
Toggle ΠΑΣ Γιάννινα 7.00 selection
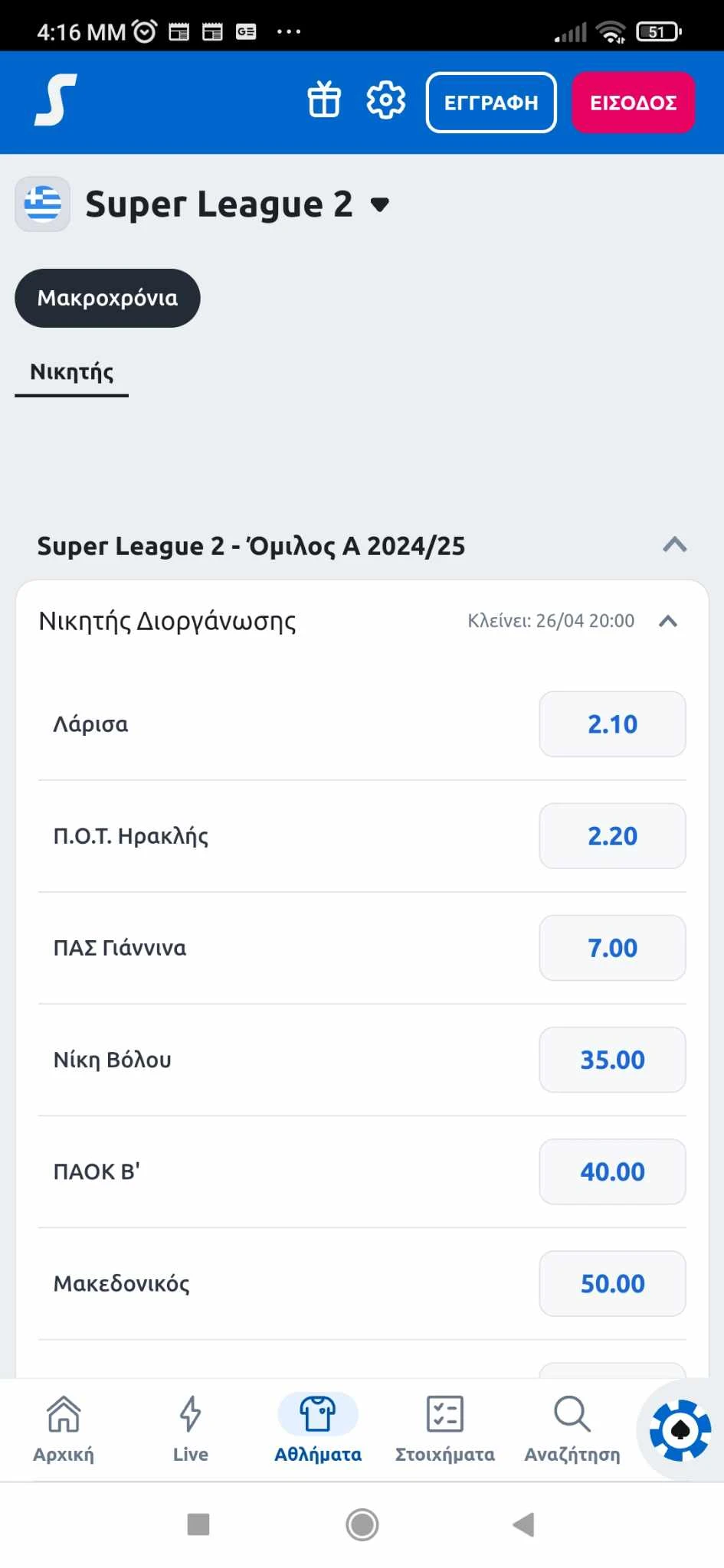click(612, 948)
